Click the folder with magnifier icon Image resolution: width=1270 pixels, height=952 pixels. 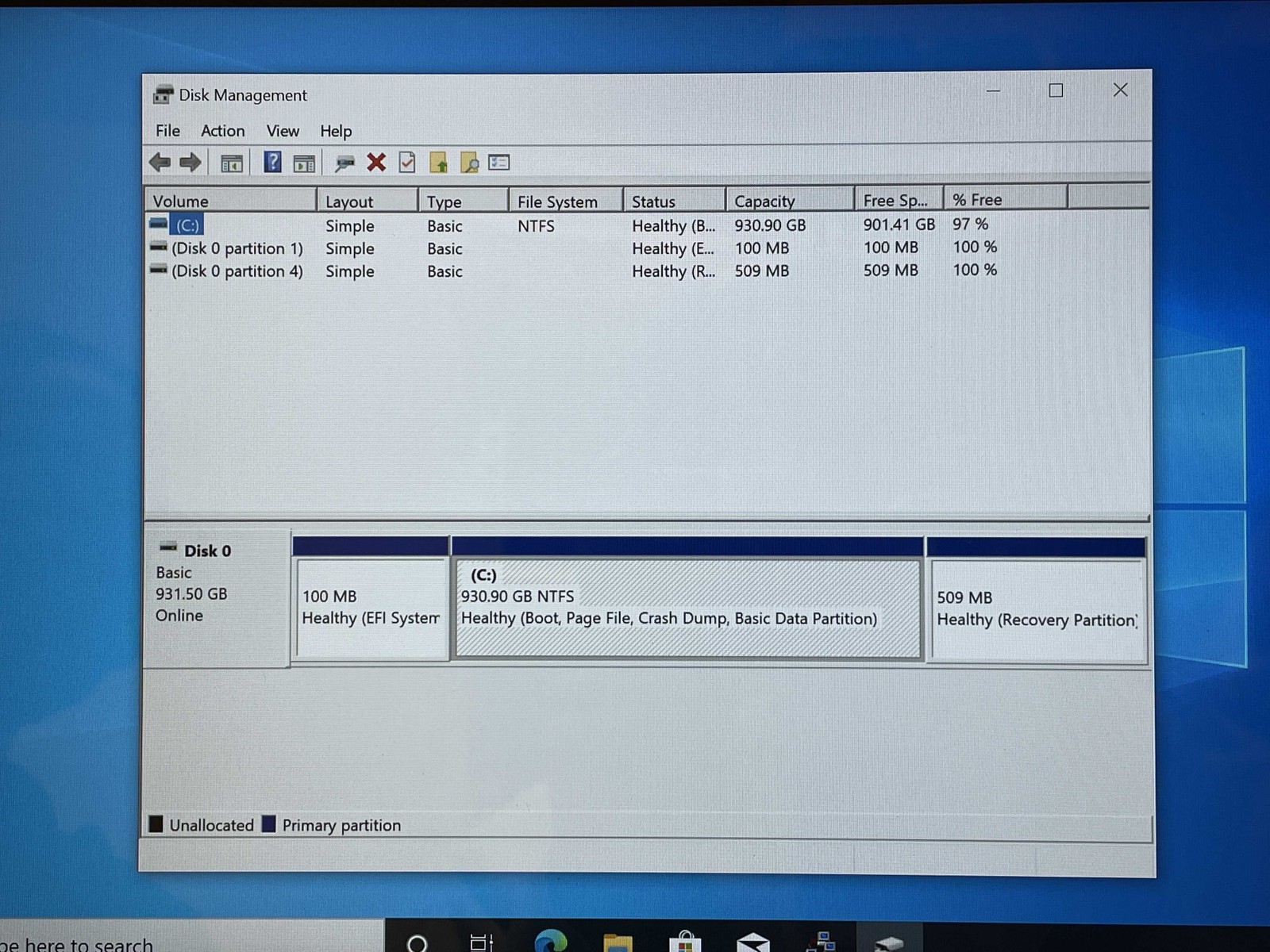(469, 163)
